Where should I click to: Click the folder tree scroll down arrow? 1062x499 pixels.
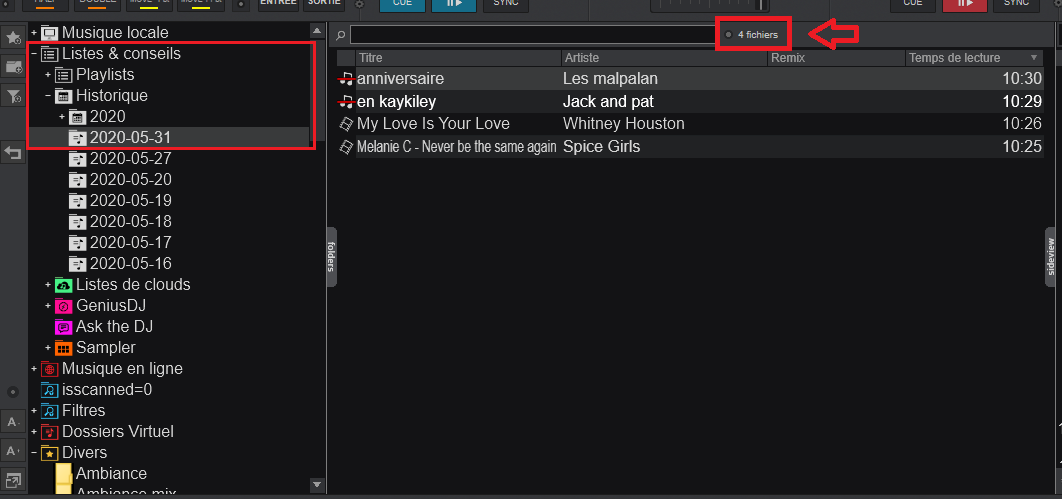(x=318, y=485)
